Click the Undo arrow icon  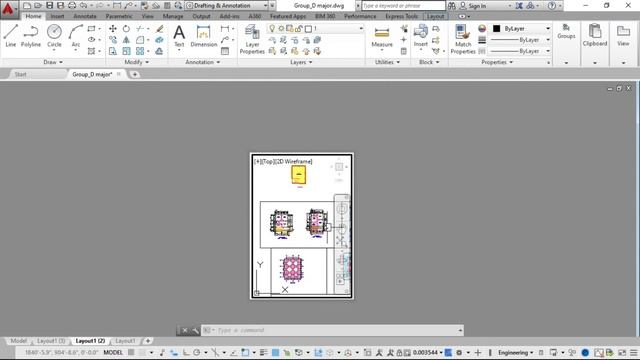coord(83,6)
